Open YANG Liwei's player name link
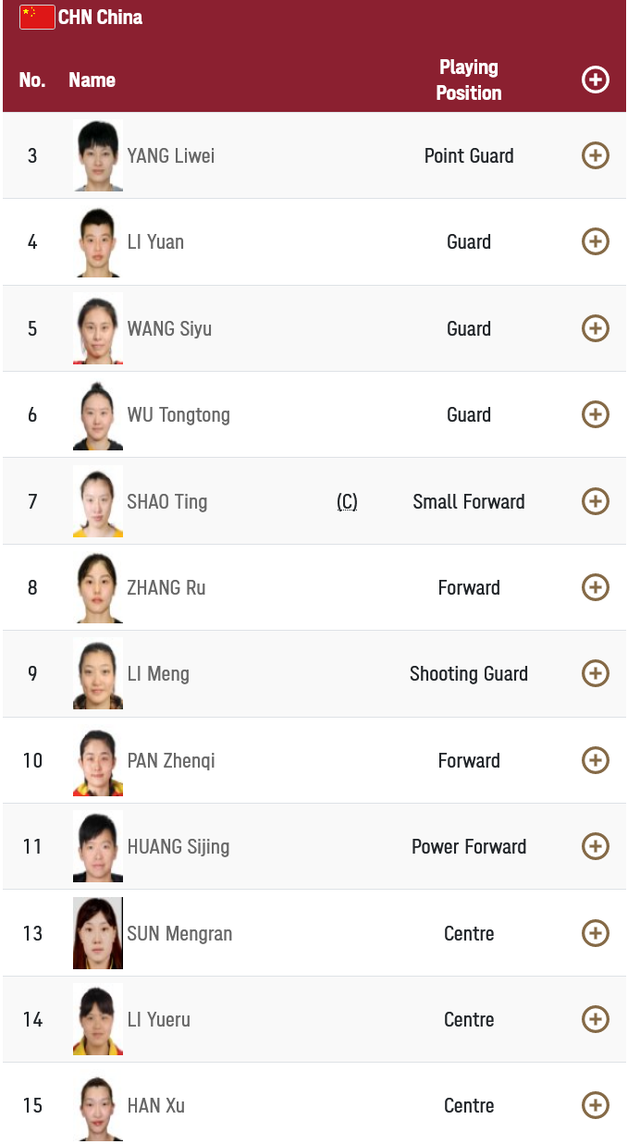The image size is (640, 1144). pos(171,156)
